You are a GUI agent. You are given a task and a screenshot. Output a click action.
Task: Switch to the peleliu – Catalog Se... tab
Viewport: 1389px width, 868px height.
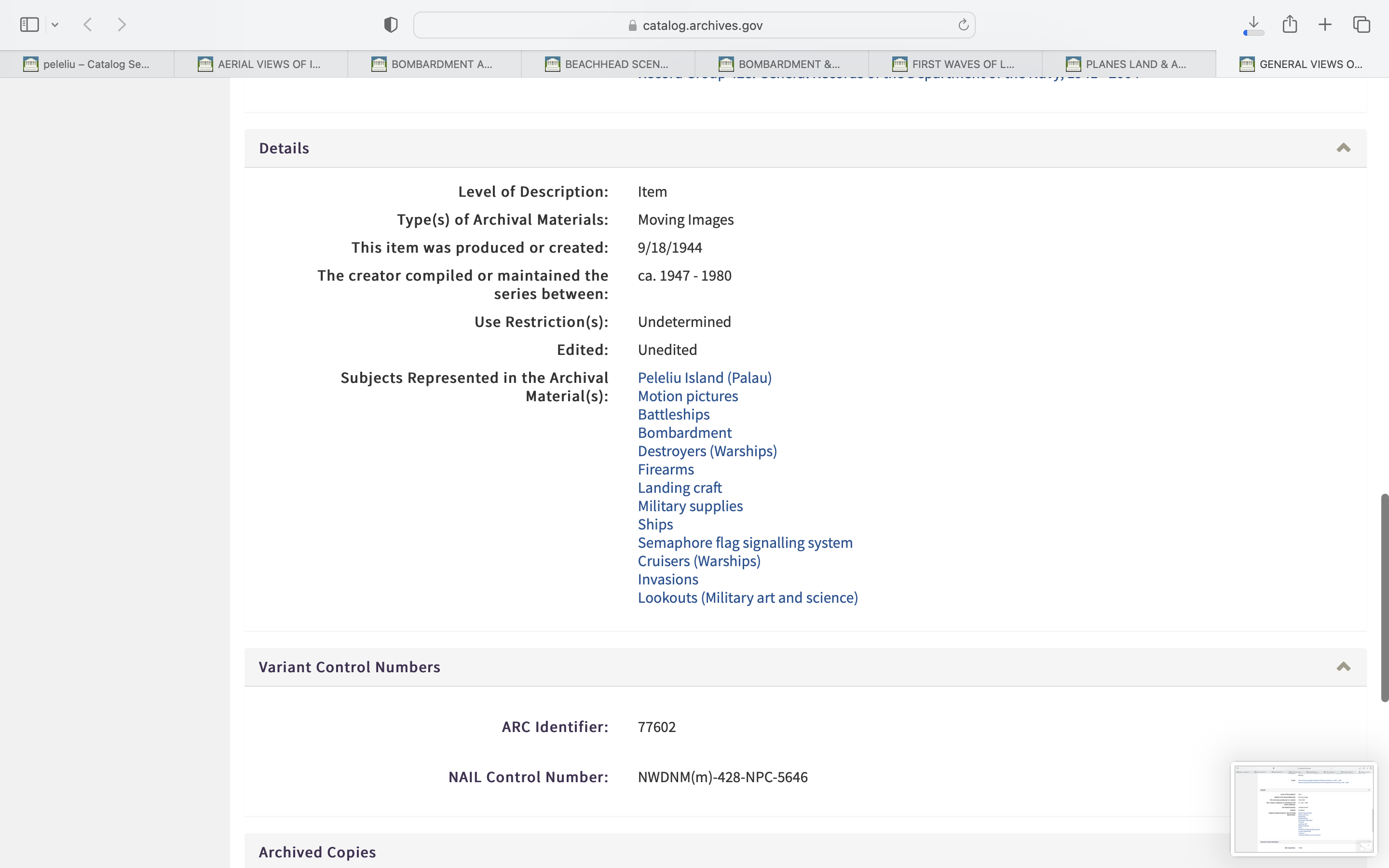point(87,64)
